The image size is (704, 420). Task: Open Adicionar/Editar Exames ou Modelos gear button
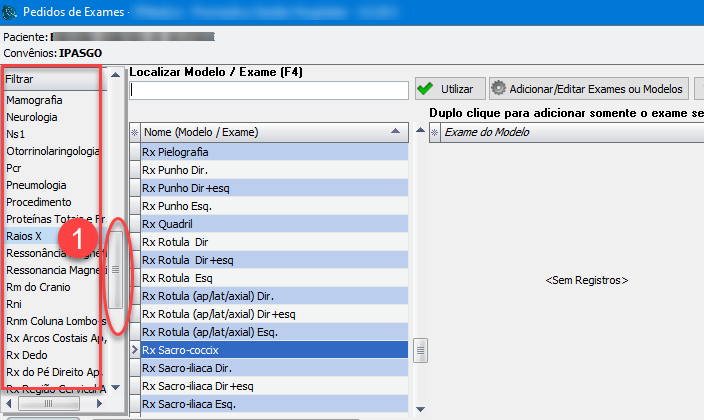(587, 88)
